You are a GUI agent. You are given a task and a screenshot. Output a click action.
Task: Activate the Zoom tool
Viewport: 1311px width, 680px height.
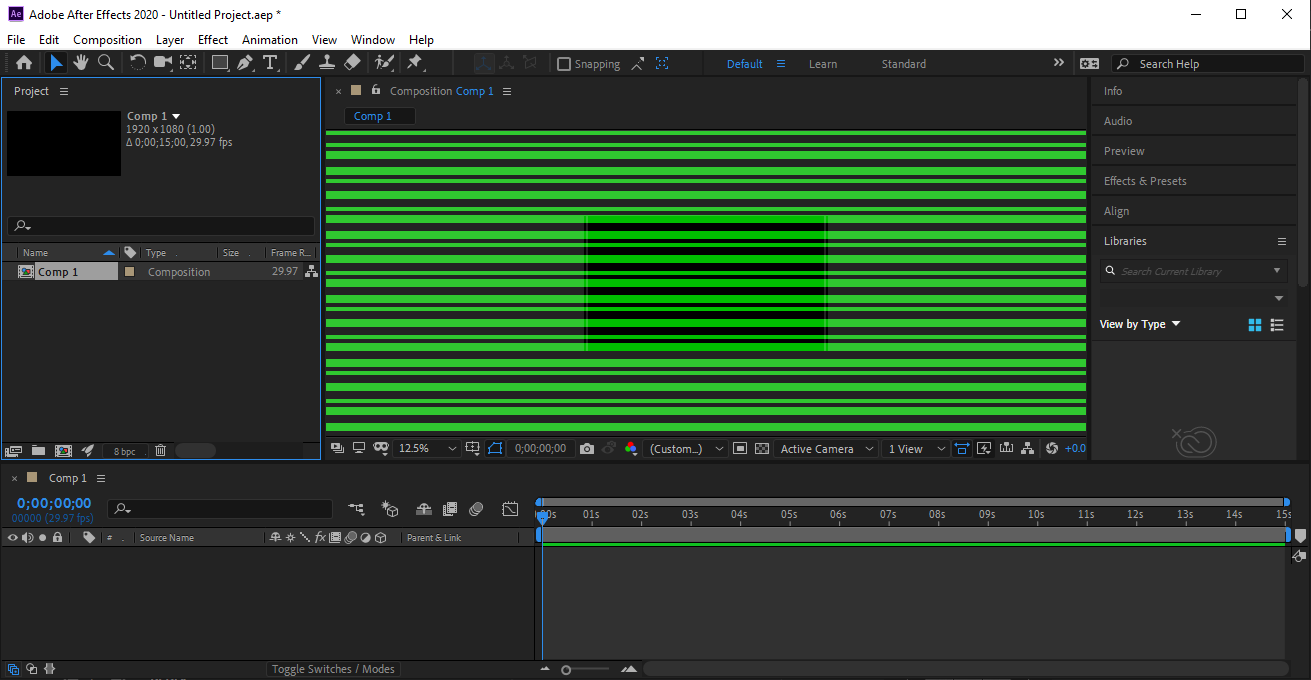[106, 62]
